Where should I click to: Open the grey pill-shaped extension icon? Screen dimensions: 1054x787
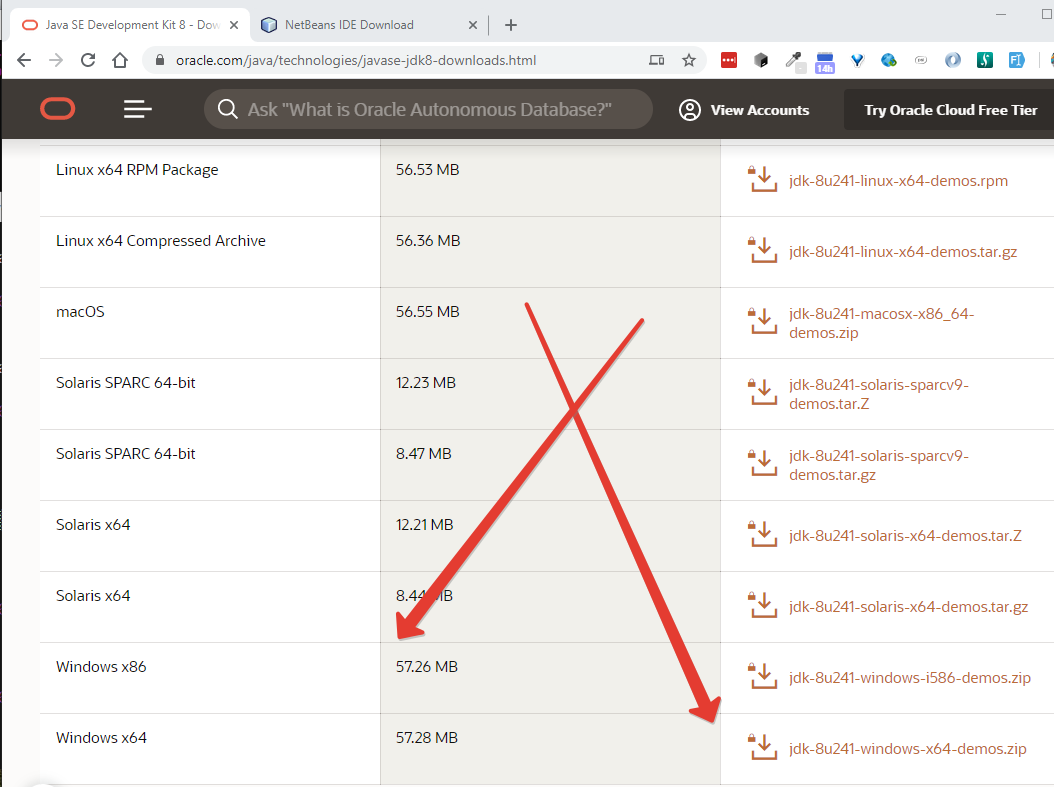(x=921, y=60)
